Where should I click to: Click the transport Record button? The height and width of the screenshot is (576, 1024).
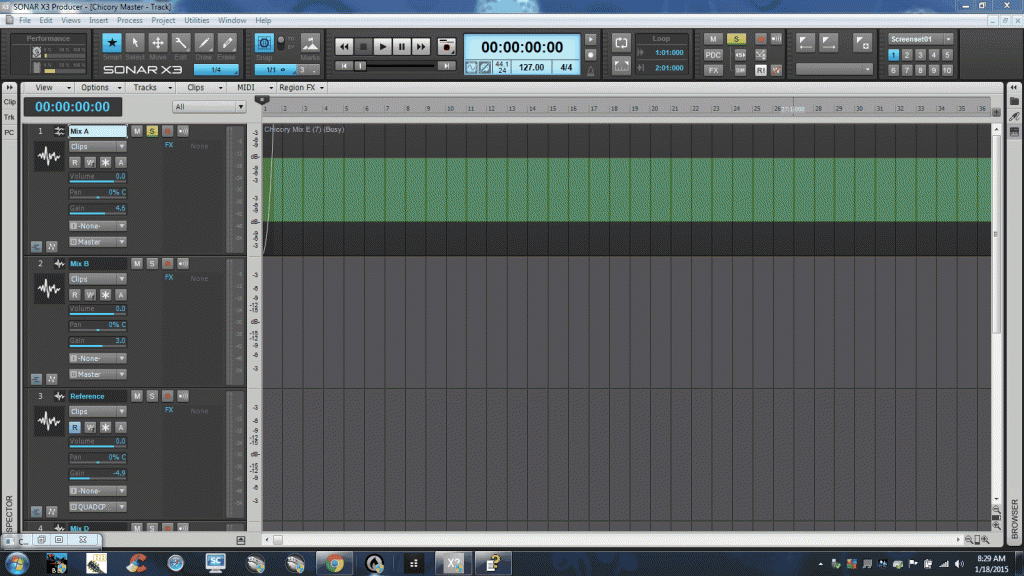click(x=446, y=46)
